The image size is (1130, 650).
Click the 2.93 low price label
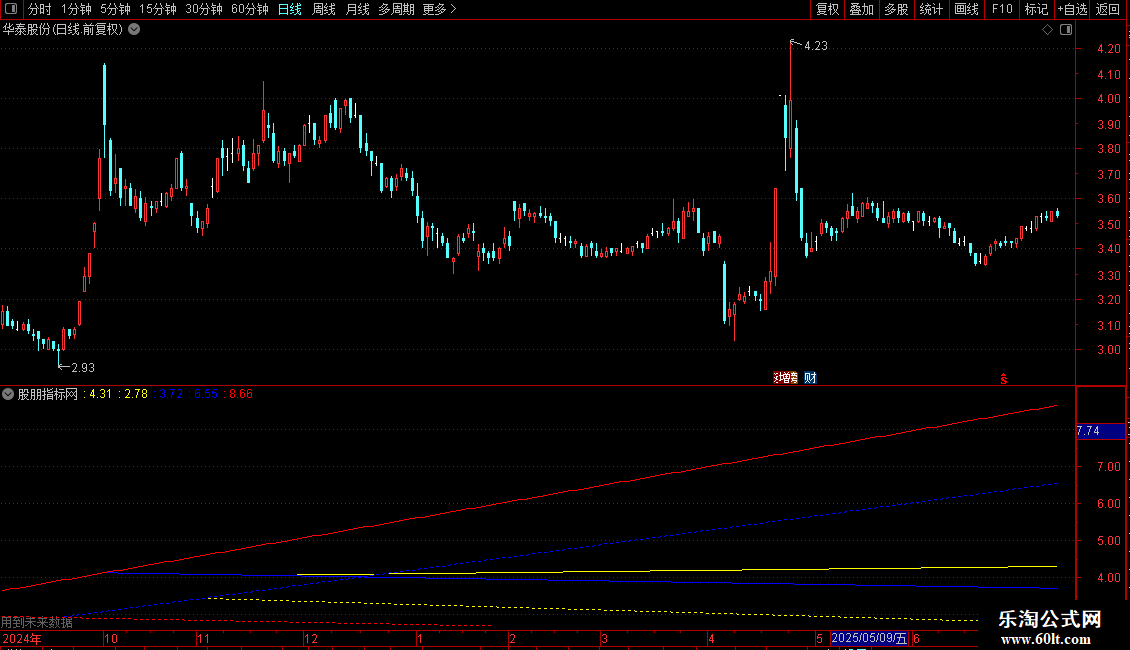point(83,368)
